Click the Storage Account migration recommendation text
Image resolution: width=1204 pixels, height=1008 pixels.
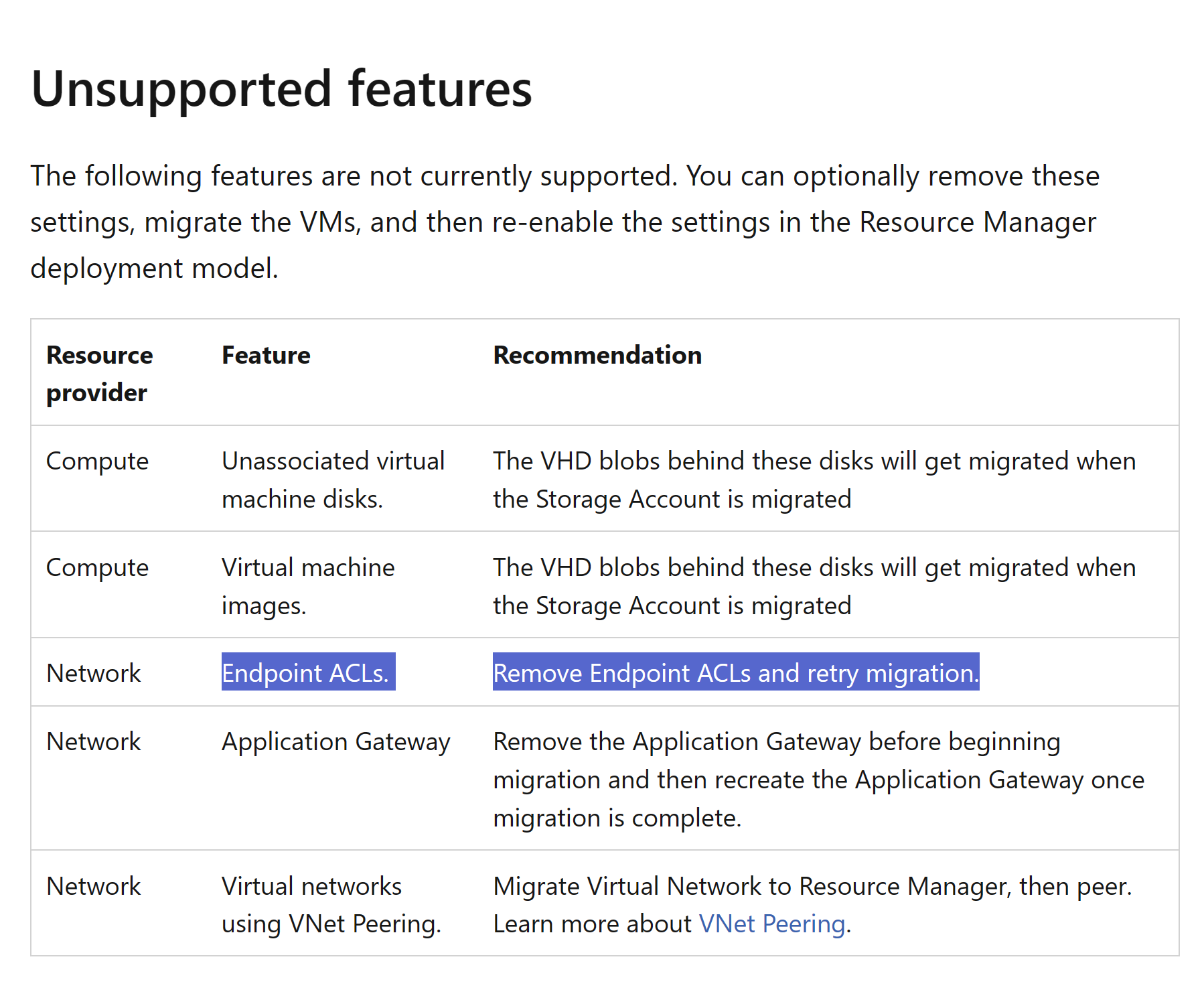pos(814,479)
